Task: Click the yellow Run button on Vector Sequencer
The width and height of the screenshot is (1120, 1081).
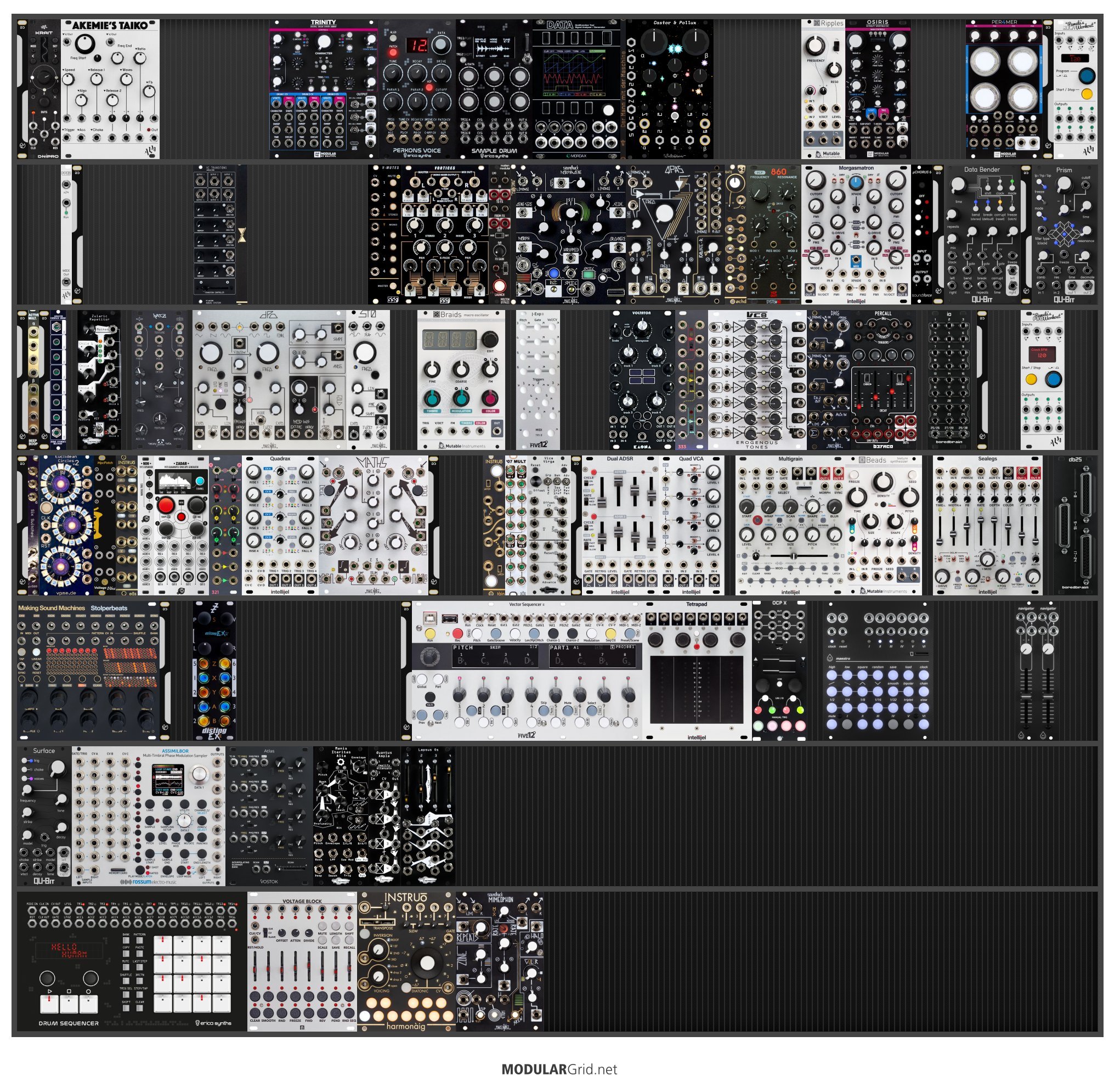Action: (x=429, y=633)
